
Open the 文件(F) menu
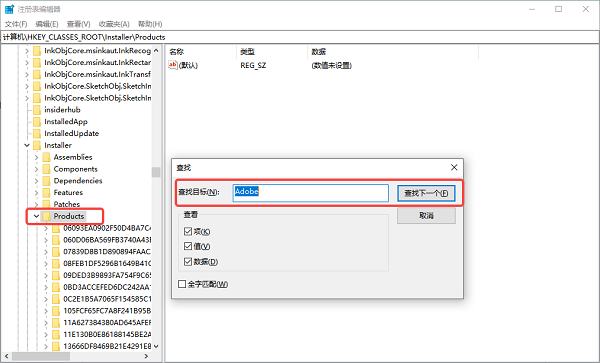[x=16, y=24]
